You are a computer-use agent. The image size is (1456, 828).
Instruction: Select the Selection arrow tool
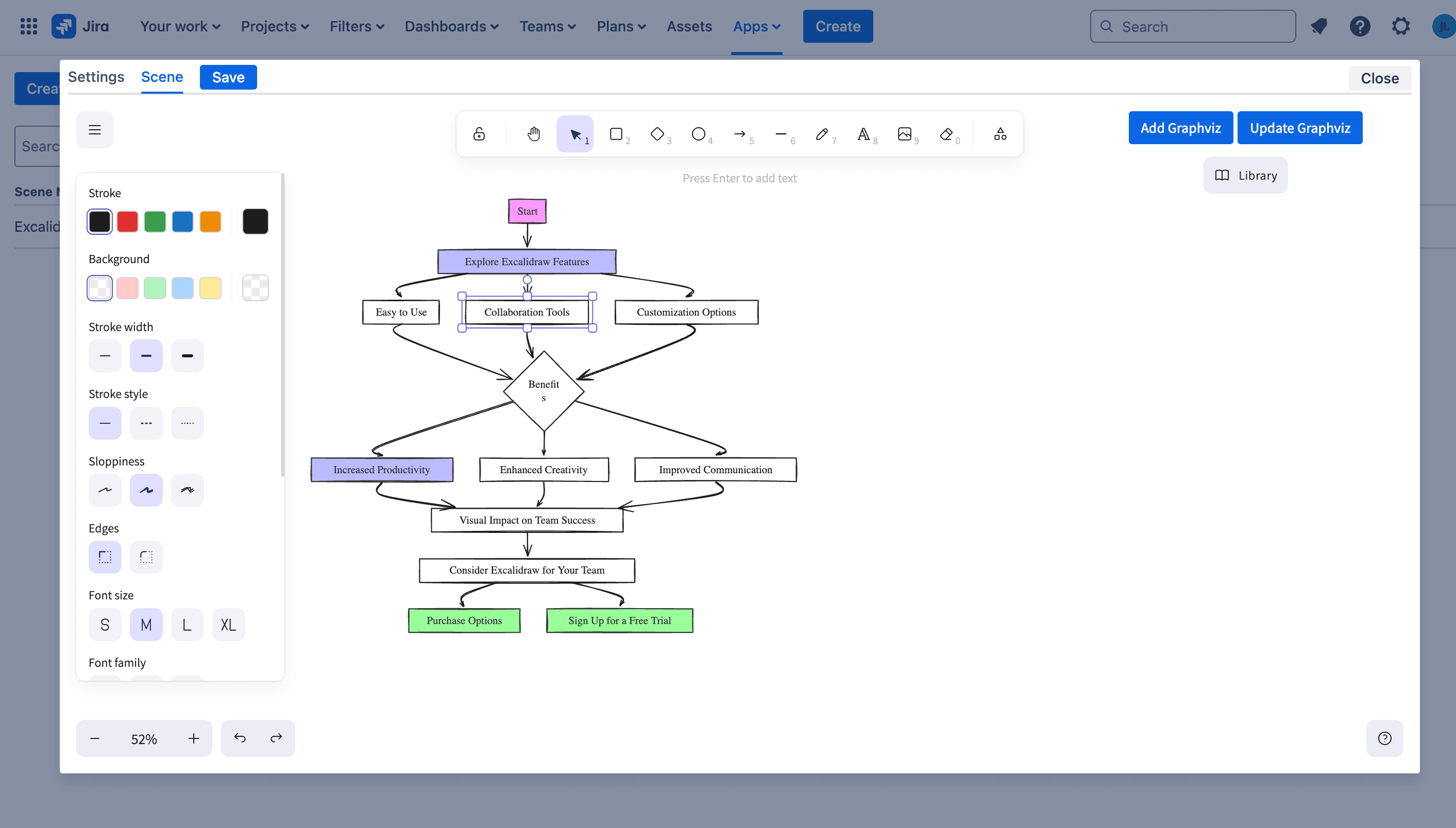coord(574,134)
